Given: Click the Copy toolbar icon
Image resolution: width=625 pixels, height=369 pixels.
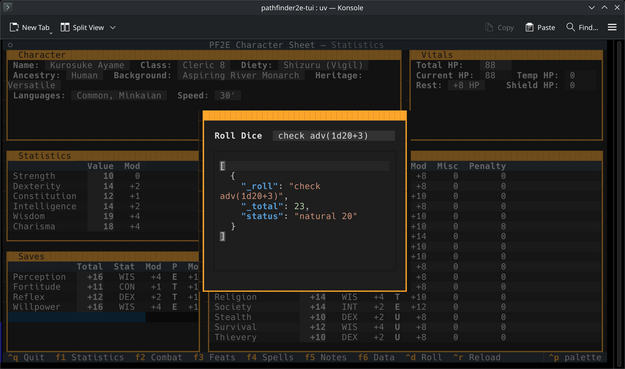Looking at the screenshot, I should (x=489, y=27).
